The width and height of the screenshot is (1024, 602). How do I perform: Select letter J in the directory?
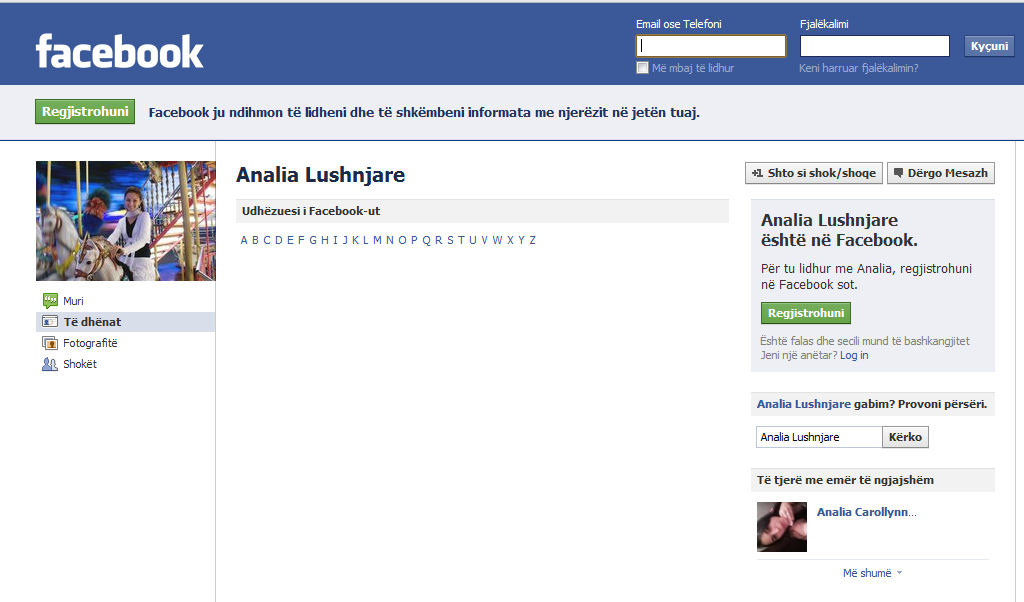pos(345,240)
